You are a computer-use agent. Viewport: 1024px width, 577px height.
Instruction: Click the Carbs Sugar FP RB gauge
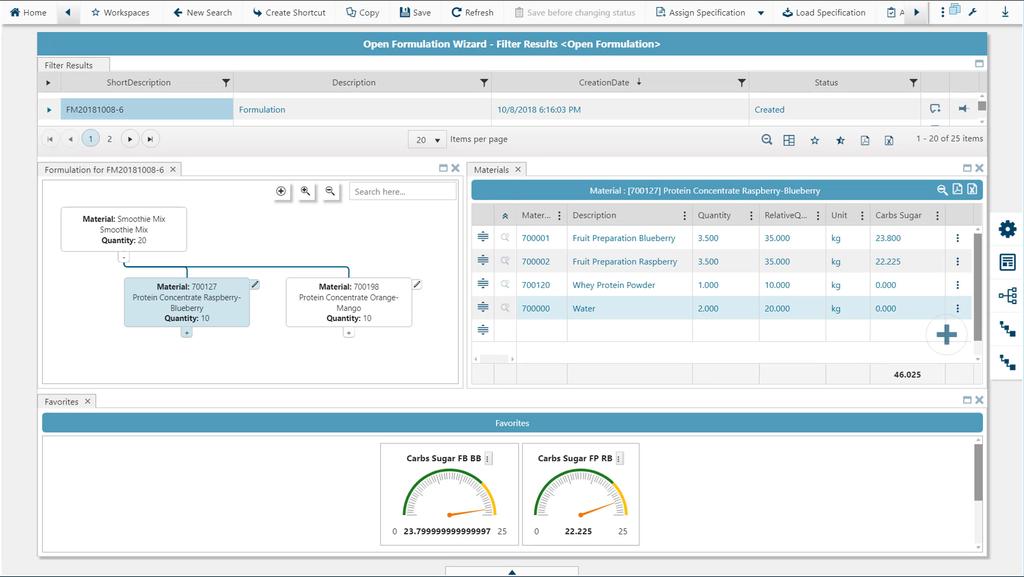(x=581, y=494)
